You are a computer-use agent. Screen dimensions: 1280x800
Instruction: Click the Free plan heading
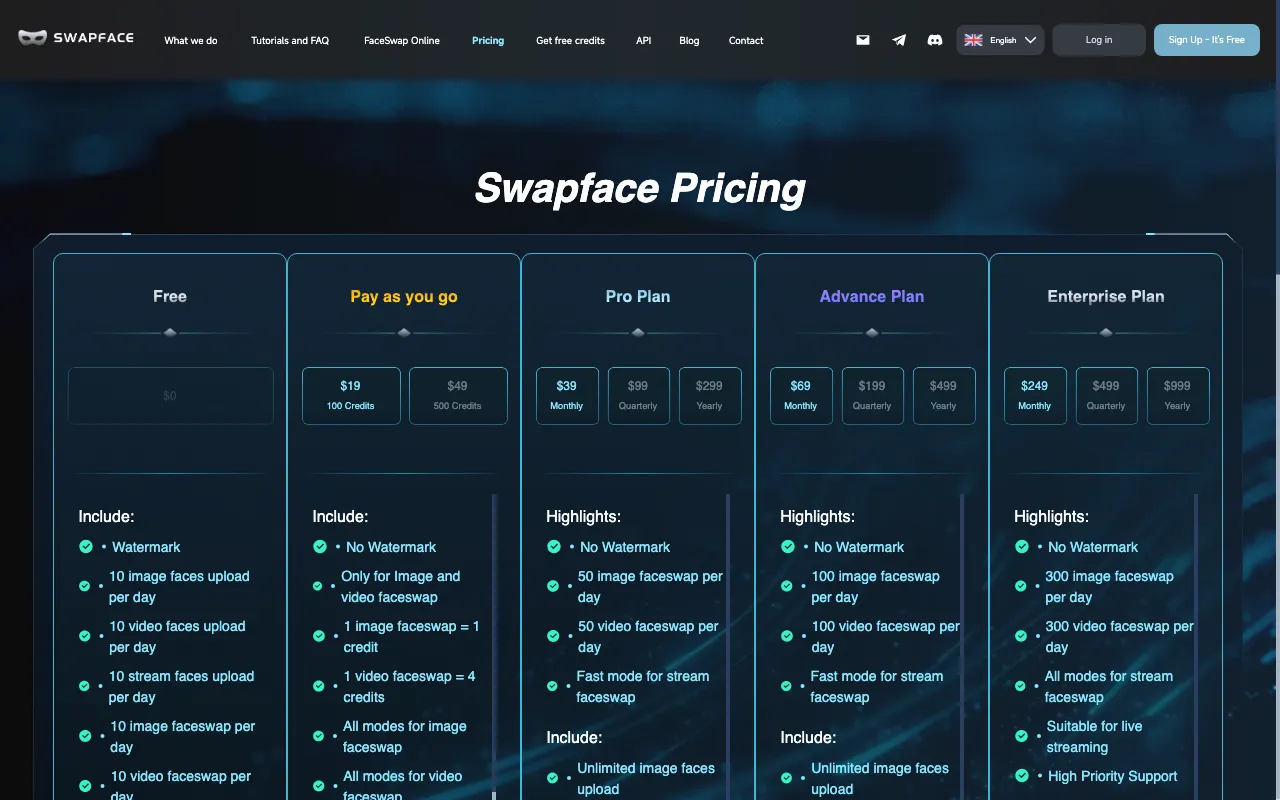170,296
